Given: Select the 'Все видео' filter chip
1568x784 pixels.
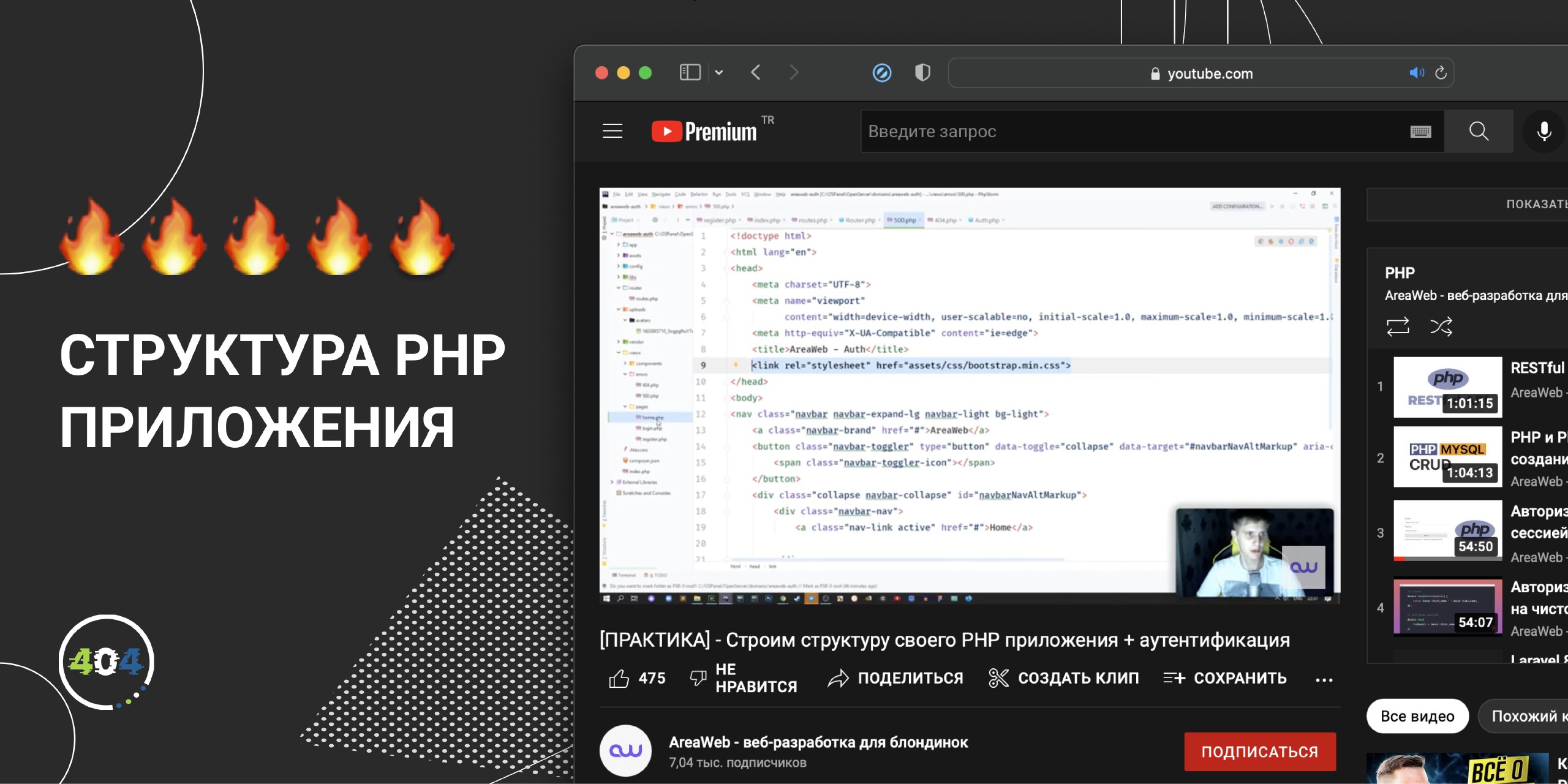Looking at the screenshot, I should click(x=1417, y=716).
